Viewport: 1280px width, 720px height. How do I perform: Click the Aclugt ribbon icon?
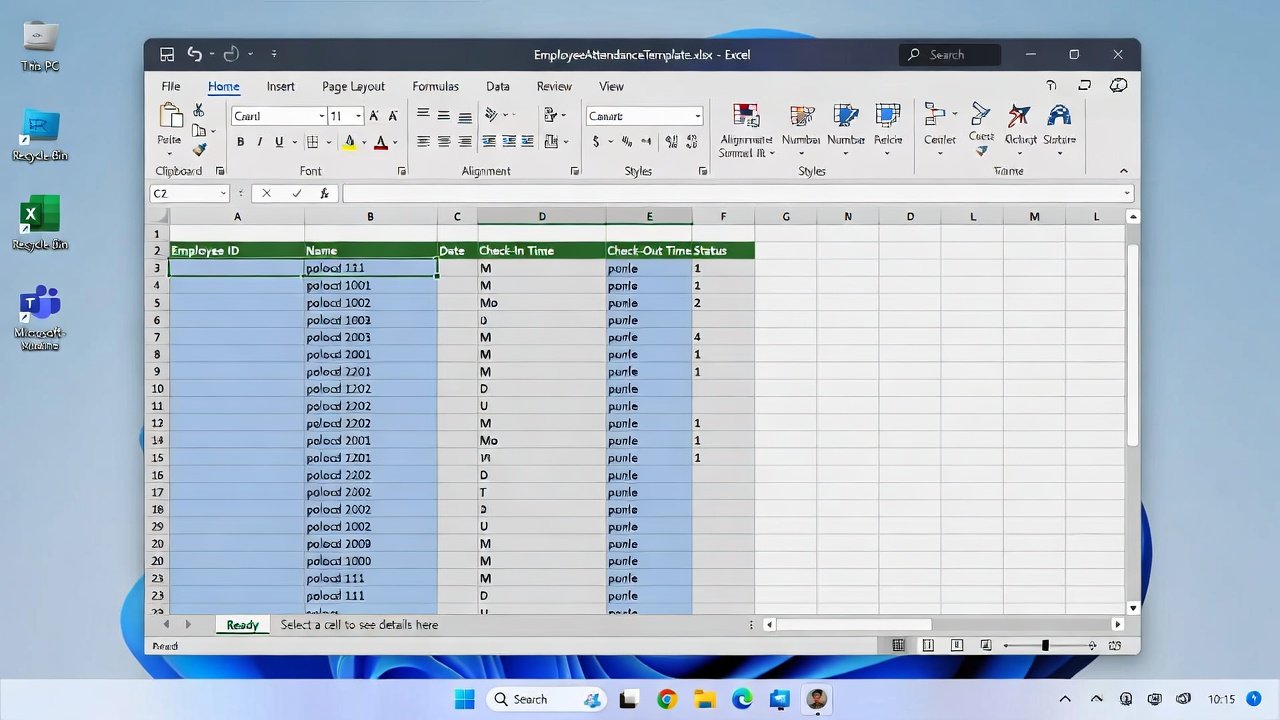(1019, 116)
